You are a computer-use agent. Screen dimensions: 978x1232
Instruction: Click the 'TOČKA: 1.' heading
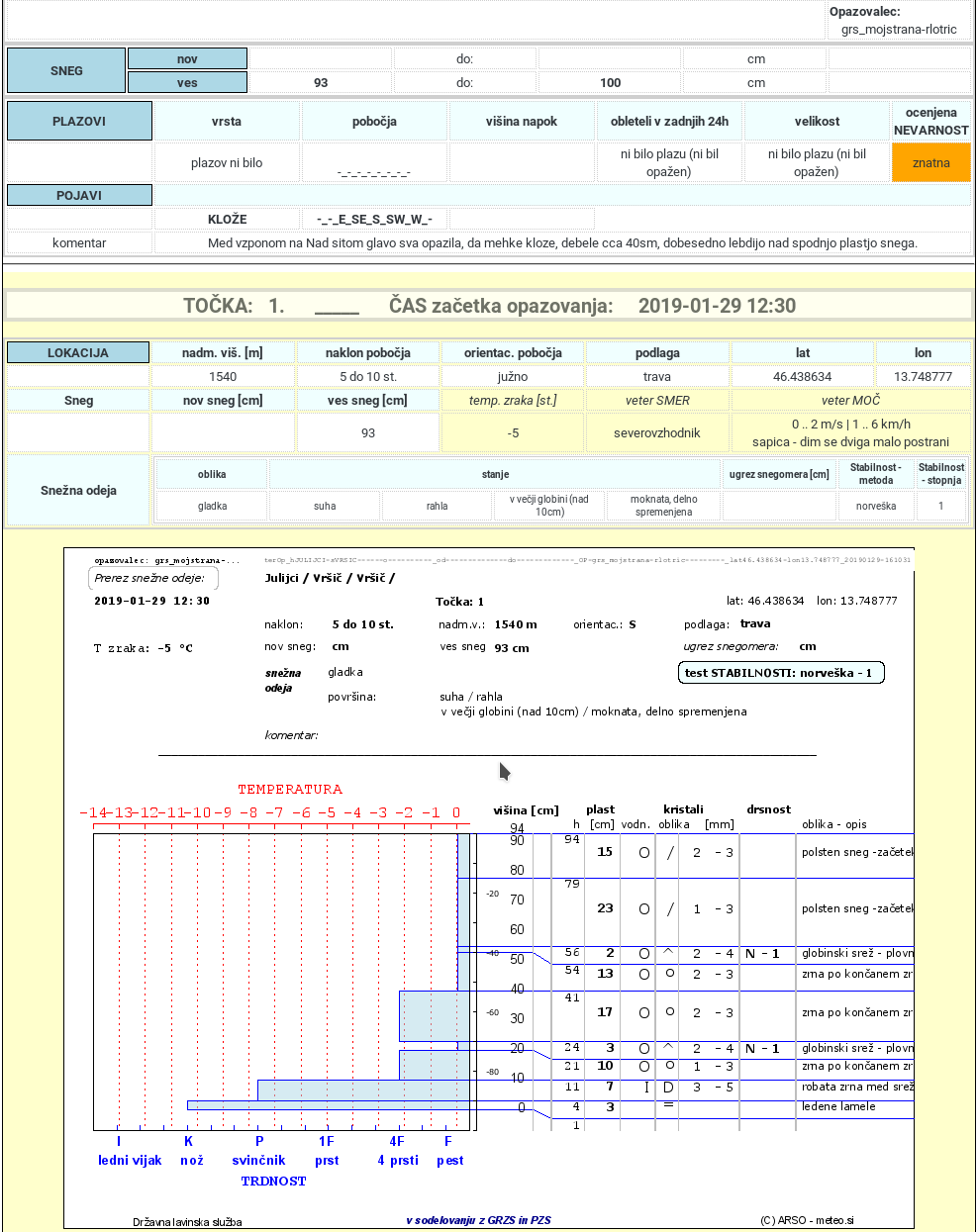[x=234, y=306]
